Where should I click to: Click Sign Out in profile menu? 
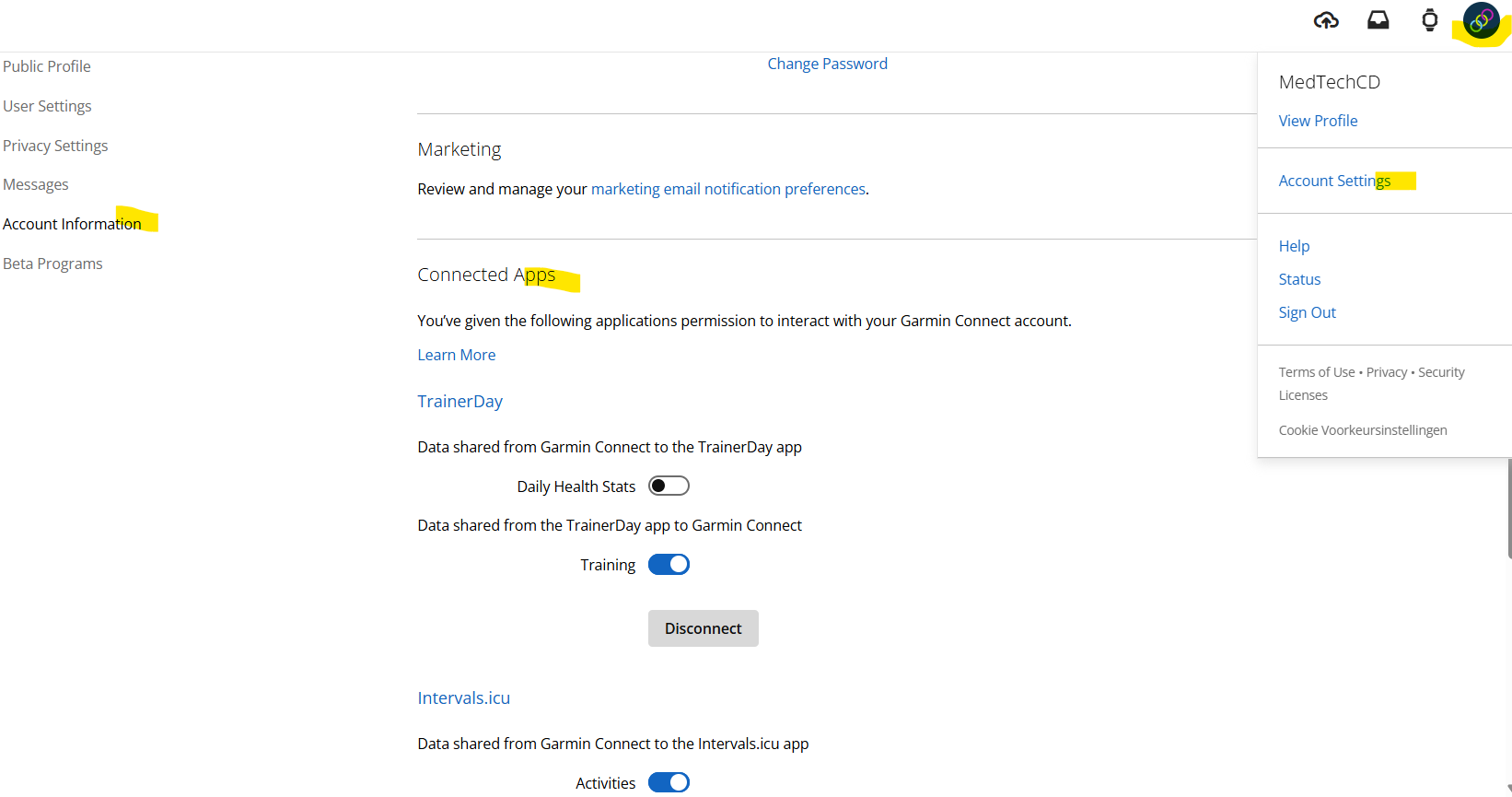pyautogui.click(x=1307, y=312)
